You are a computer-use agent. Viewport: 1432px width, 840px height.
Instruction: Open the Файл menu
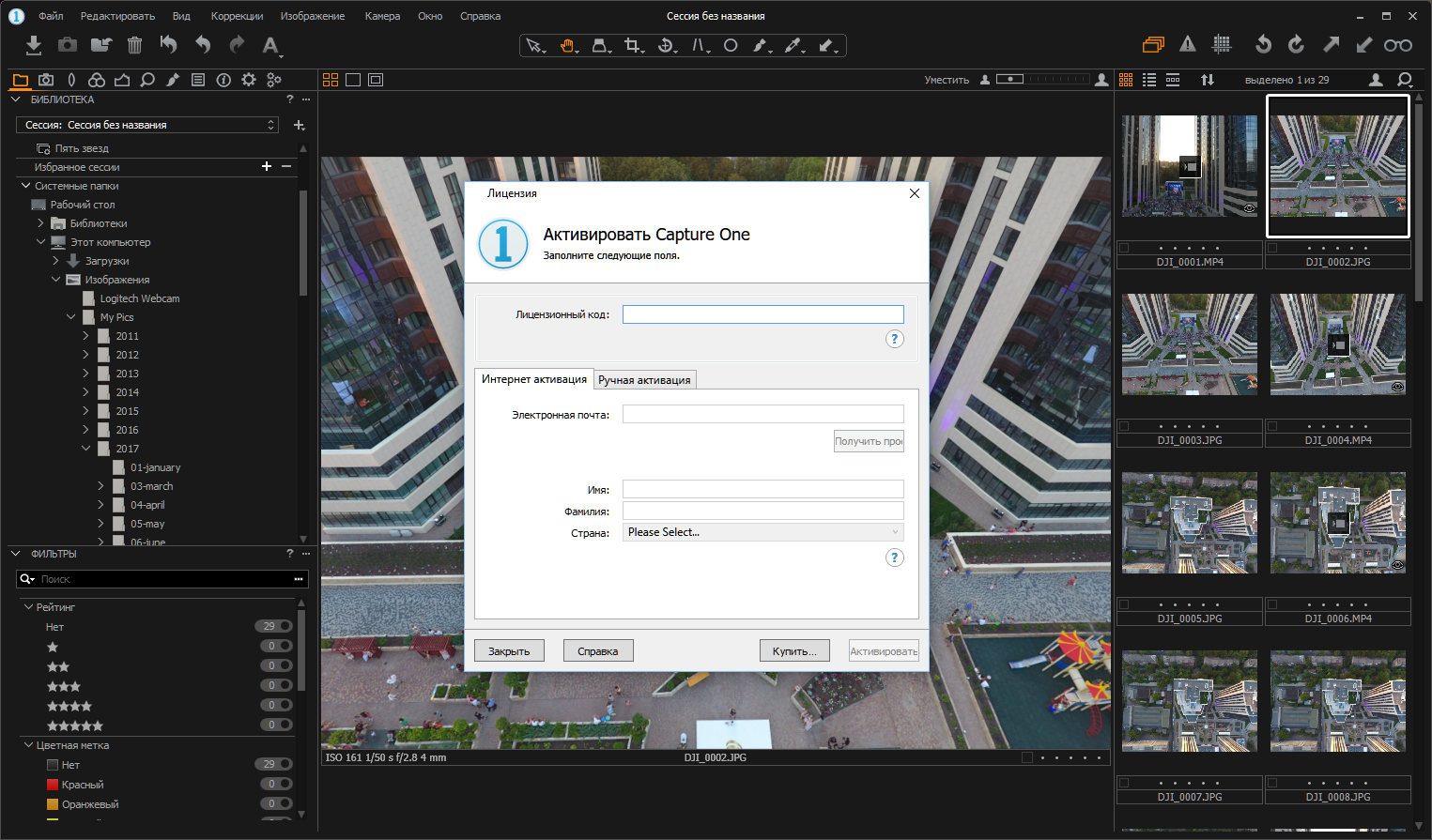point(51,16)
